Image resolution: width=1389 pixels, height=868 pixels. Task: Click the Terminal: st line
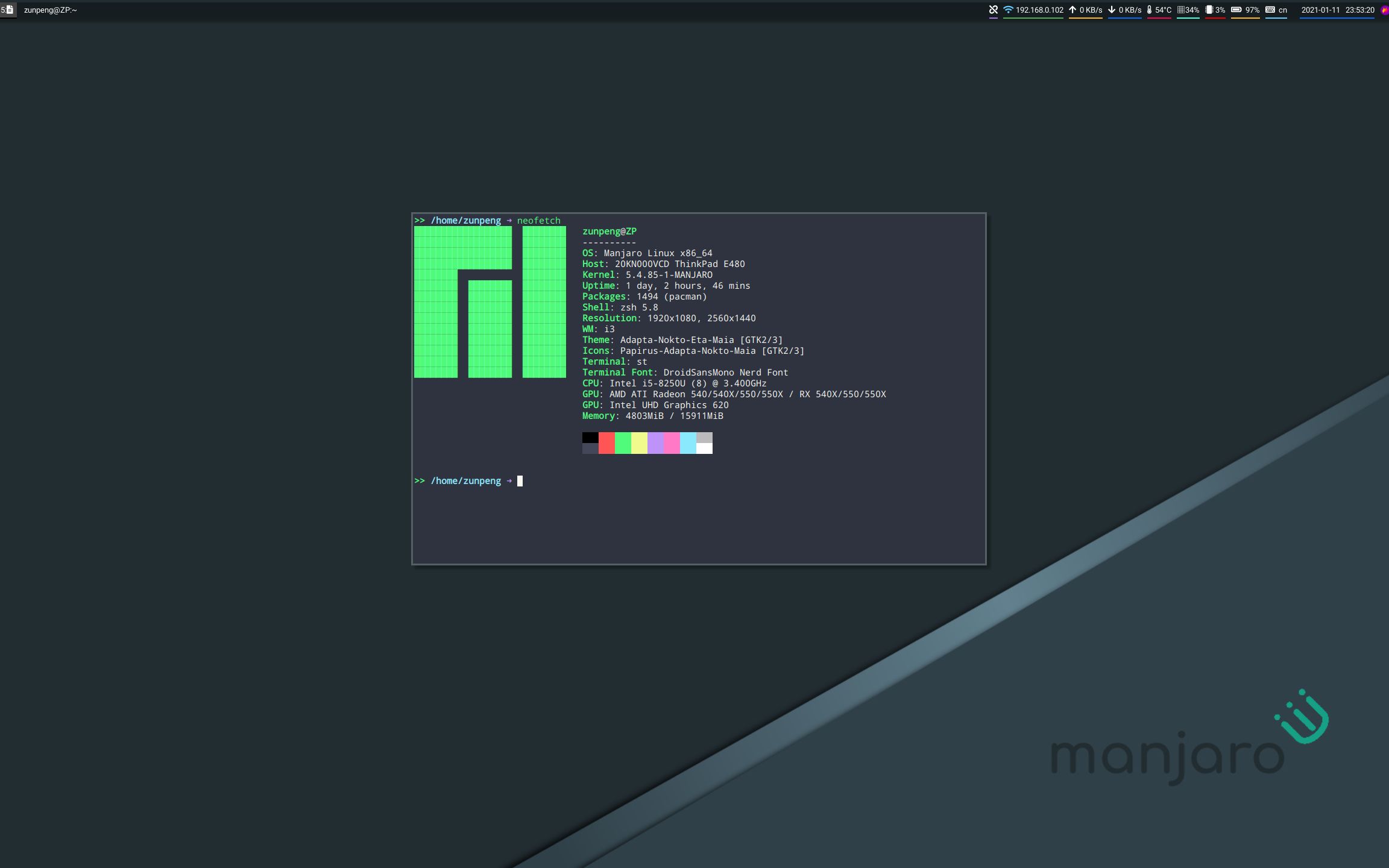click(614, 362)
